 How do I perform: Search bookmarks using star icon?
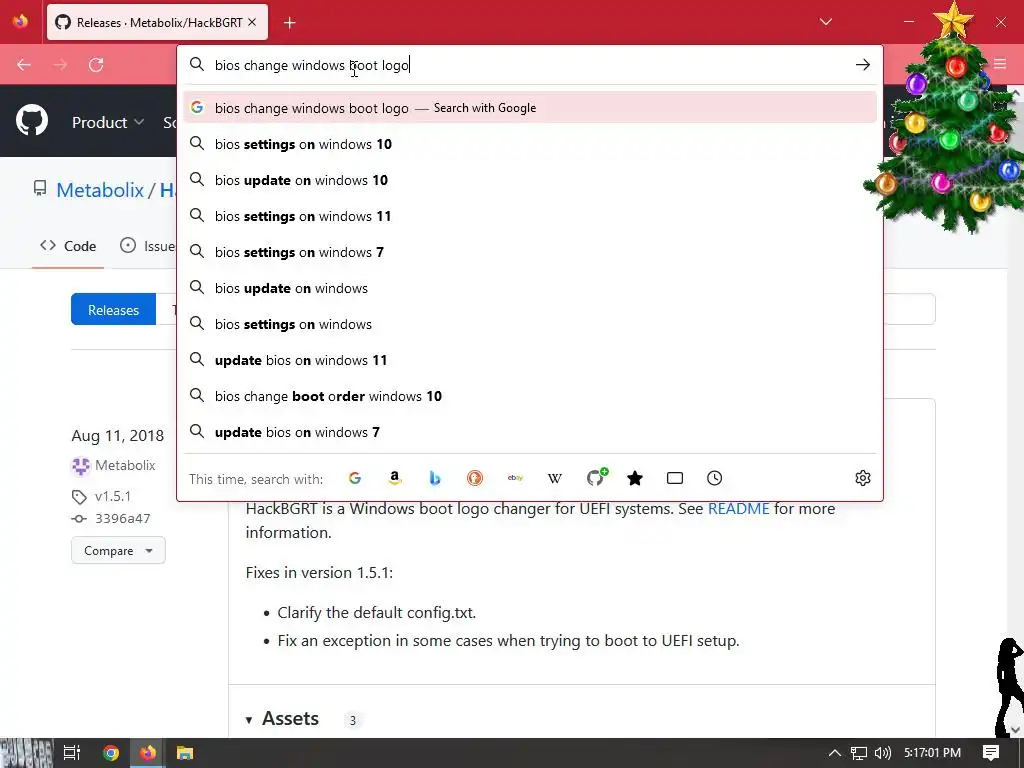pyautogui.click(x=635, y=478)
